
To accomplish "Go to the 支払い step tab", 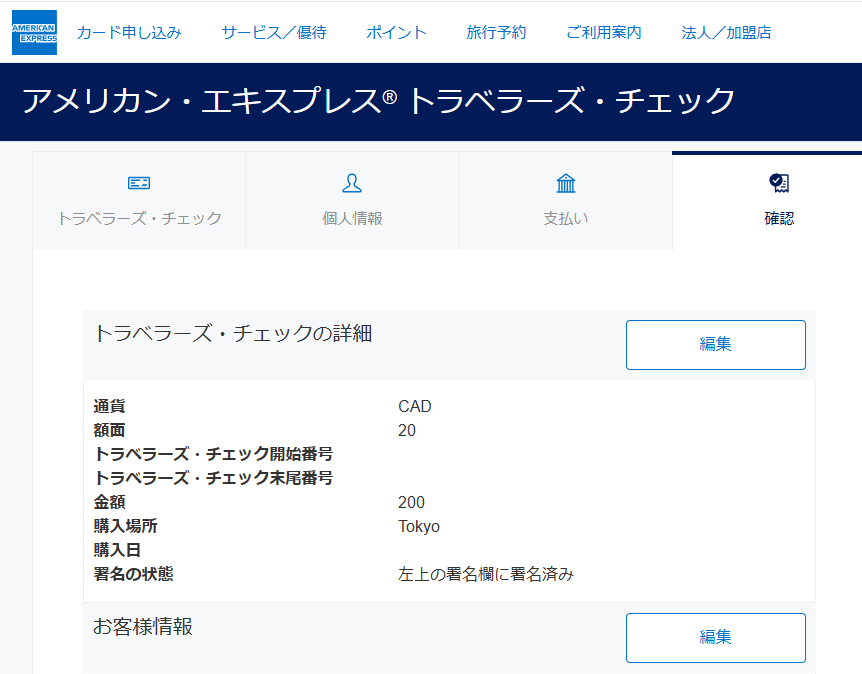I will coord(566,201).
